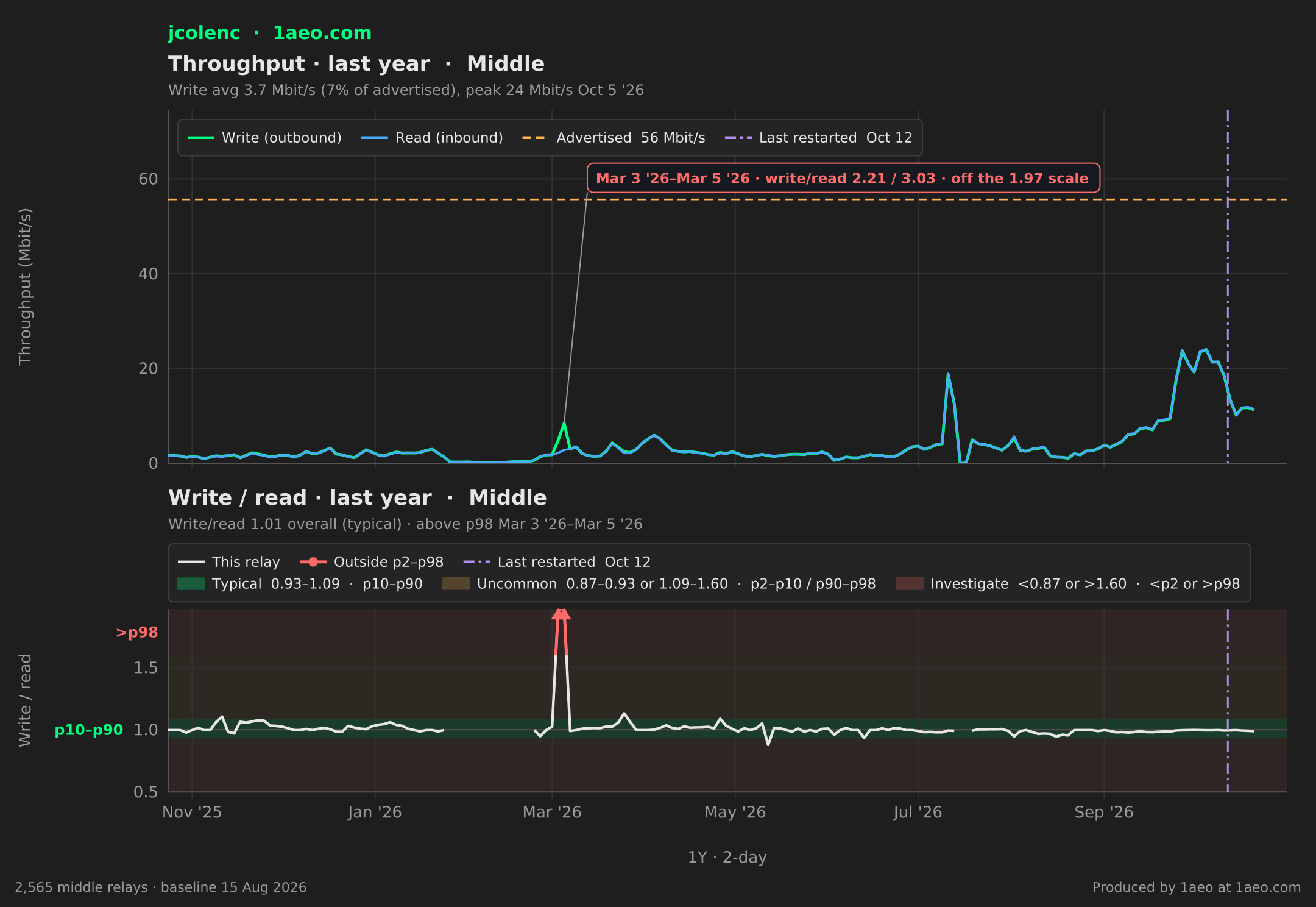The width and height of the screenshot is (1316, 907).
Task: Click the 'Nov '25' x-axis tick
Action: pos(192,813)
